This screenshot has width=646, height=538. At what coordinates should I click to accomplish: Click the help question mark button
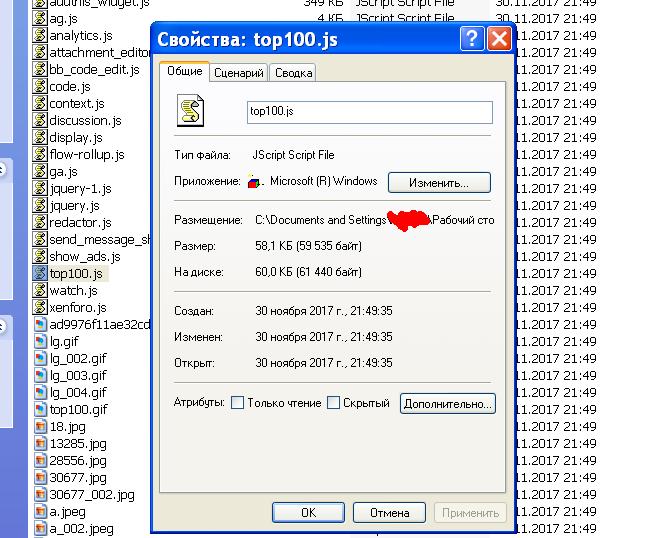[x=472, y=39]
